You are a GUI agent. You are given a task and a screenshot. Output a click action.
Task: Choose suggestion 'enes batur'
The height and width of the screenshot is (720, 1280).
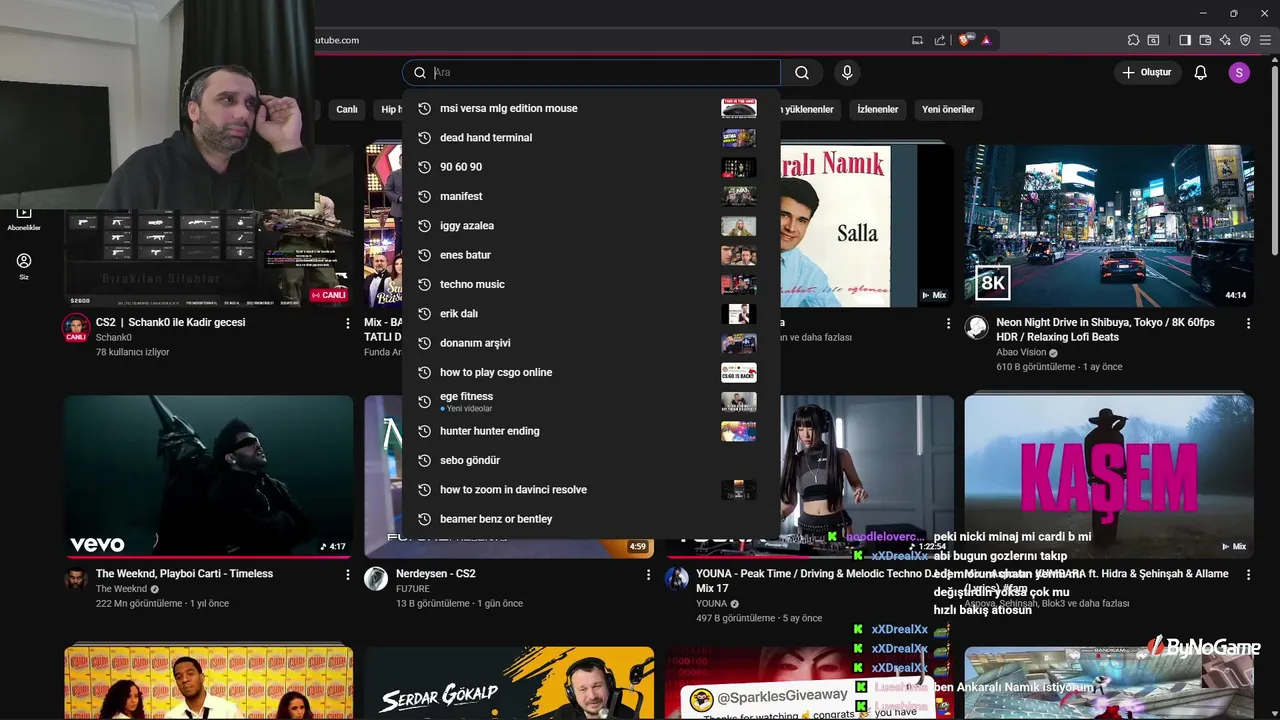pyautogui.click(x=591, y=255)
